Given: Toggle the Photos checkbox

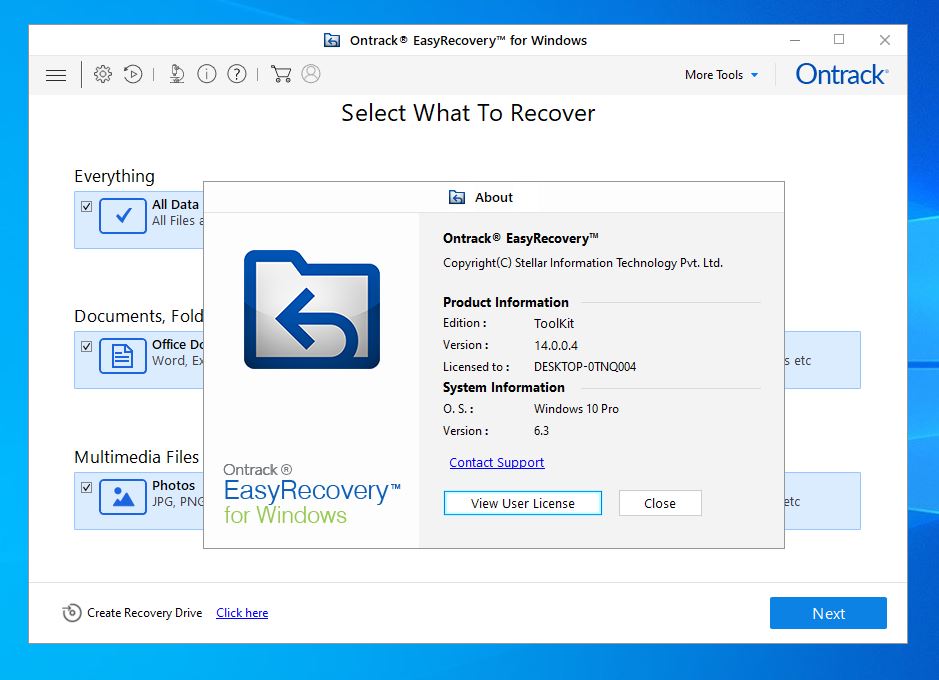Looking at the screenshot, I should (x=86, y=487).
